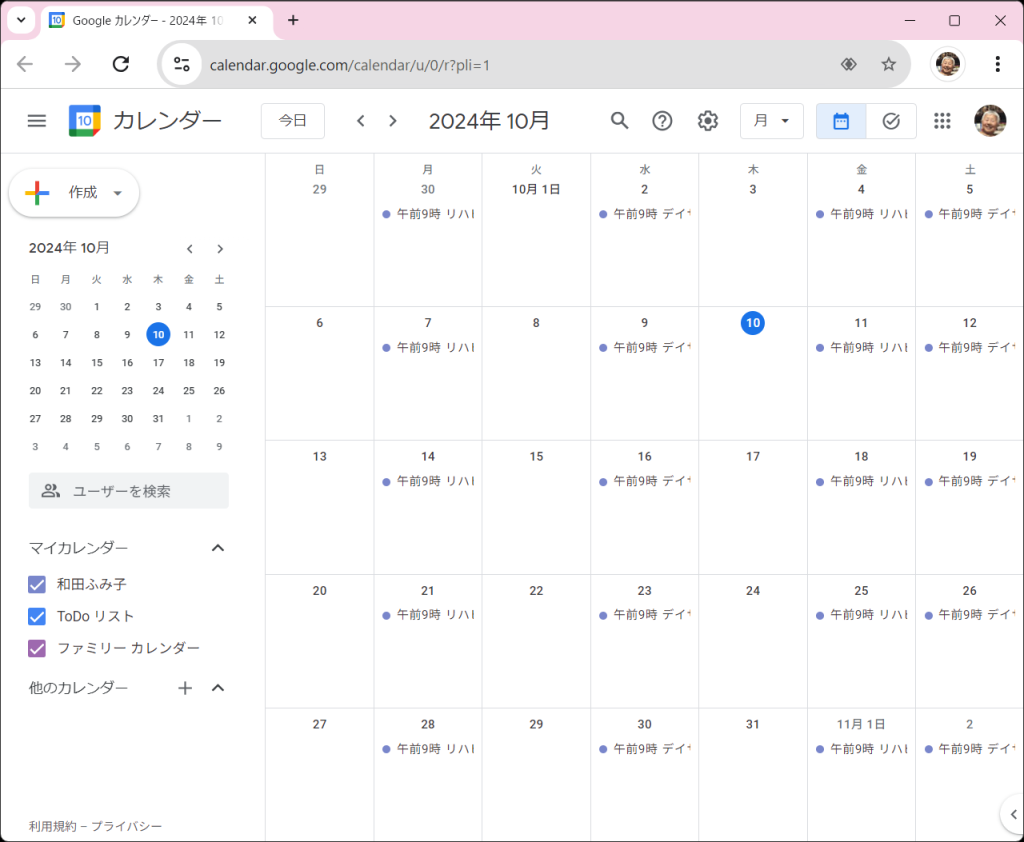Click the 今日 button

tap(292, 121)
